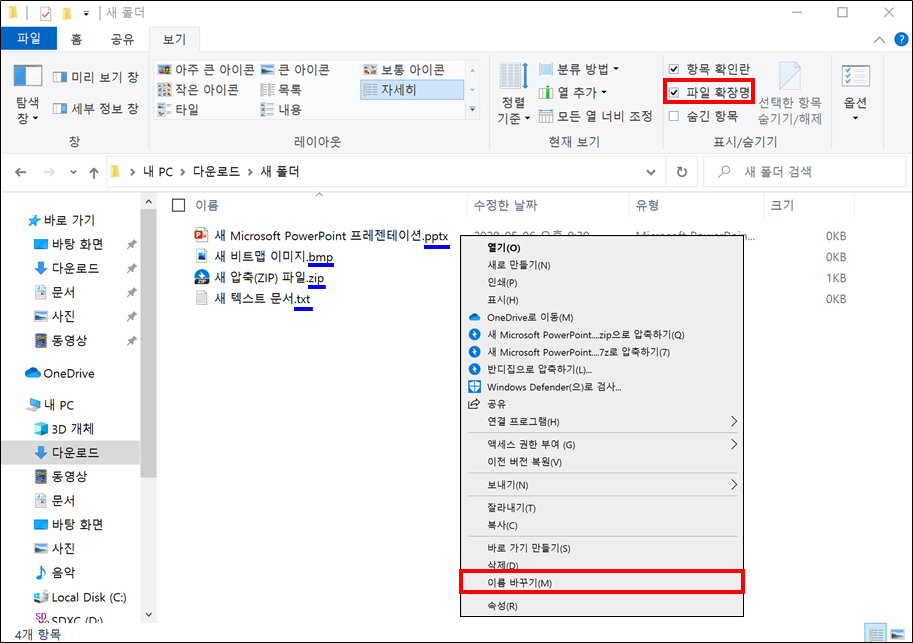
Task: Switch to content (내용) layout
Action: [281, 109]
